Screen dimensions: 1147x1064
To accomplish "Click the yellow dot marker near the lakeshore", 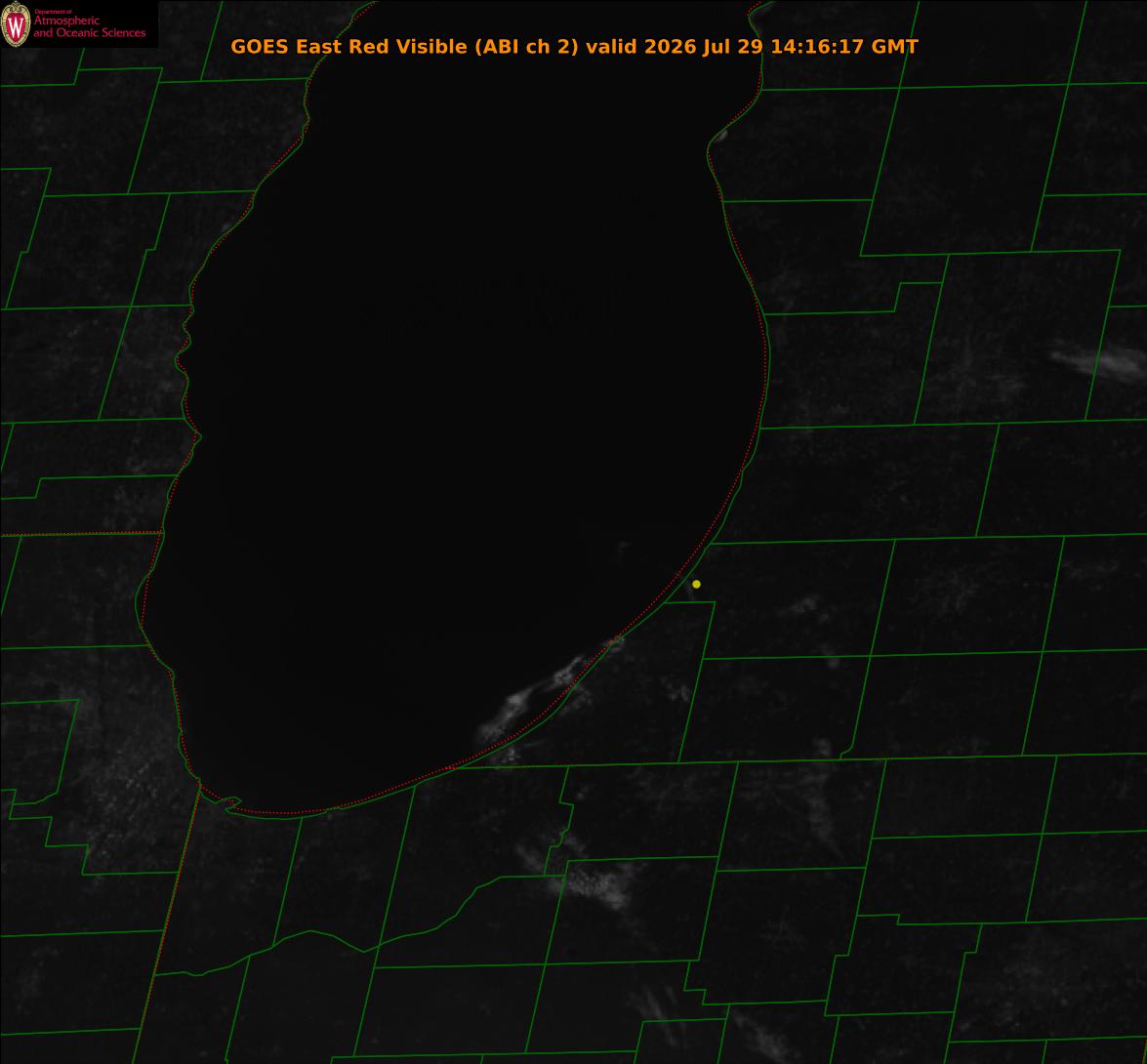I will tap(696, 585).
